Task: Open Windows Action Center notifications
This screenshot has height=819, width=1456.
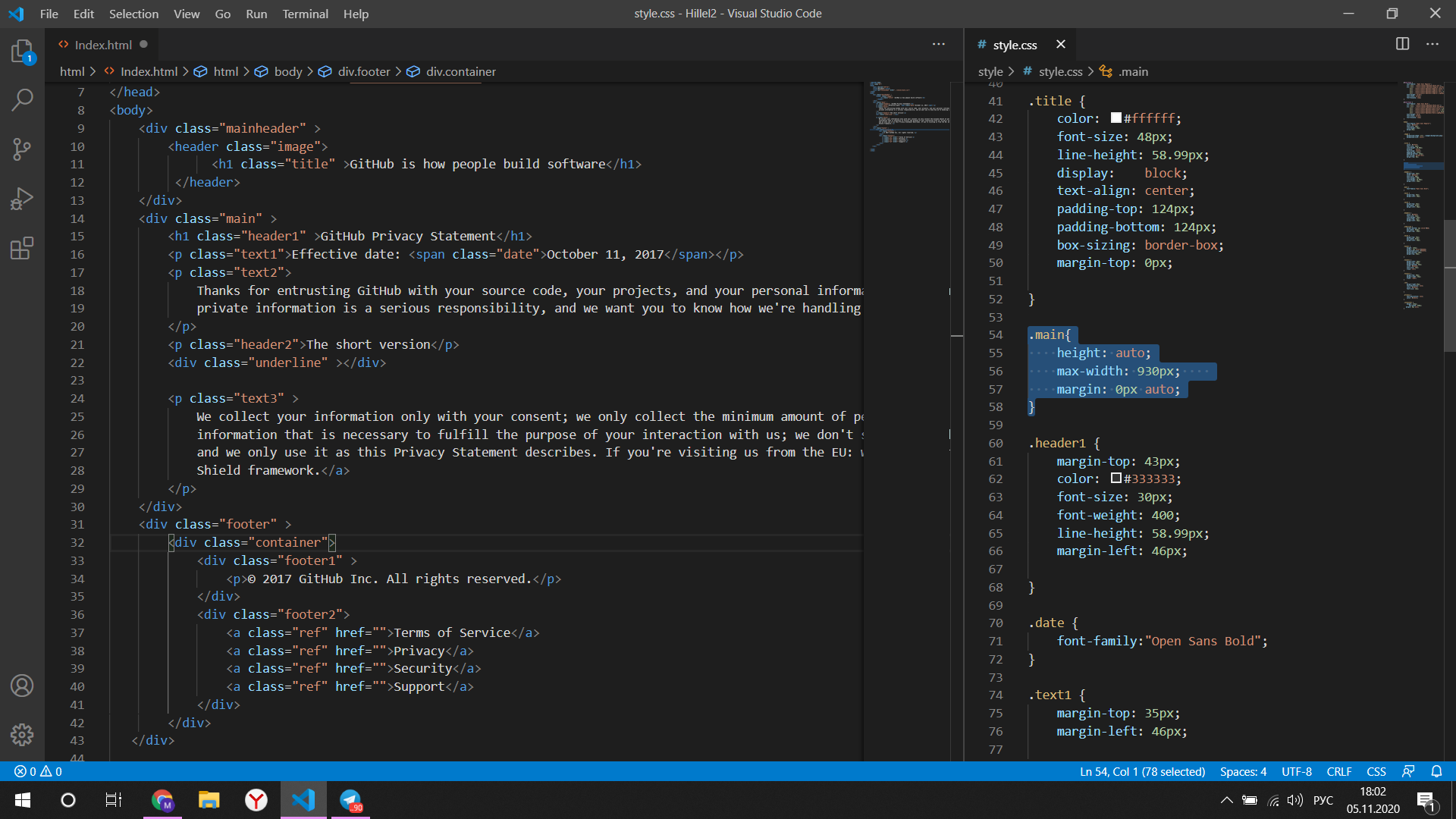Action: pos(1426,800)
